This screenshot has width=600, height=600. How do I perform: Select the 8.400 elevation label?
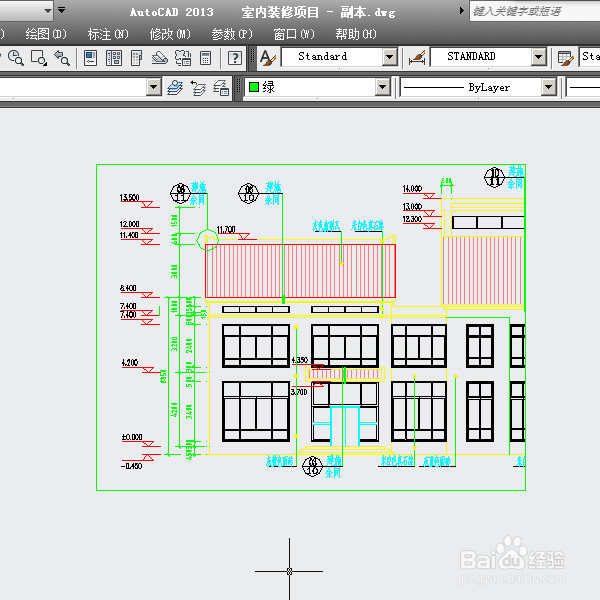pos(128,288)
